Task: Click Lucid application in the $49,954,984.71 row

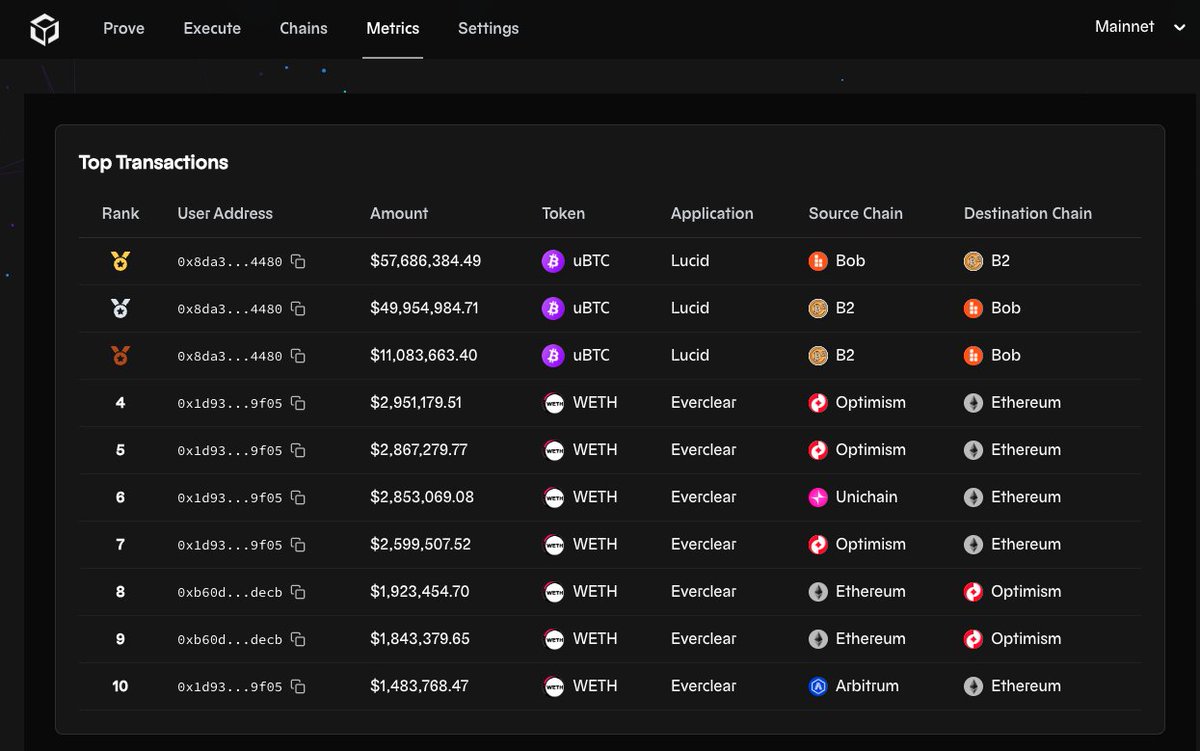Action: [x=690, y=308]
